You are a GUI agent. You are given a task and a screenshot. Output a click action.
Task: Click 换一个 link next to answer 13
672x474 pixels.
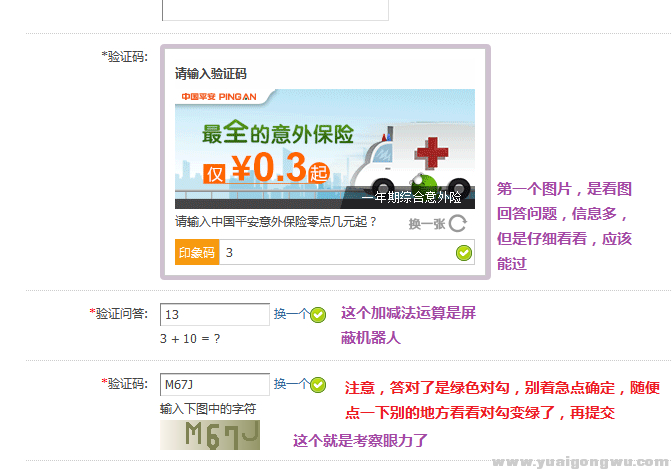point(291,314)
